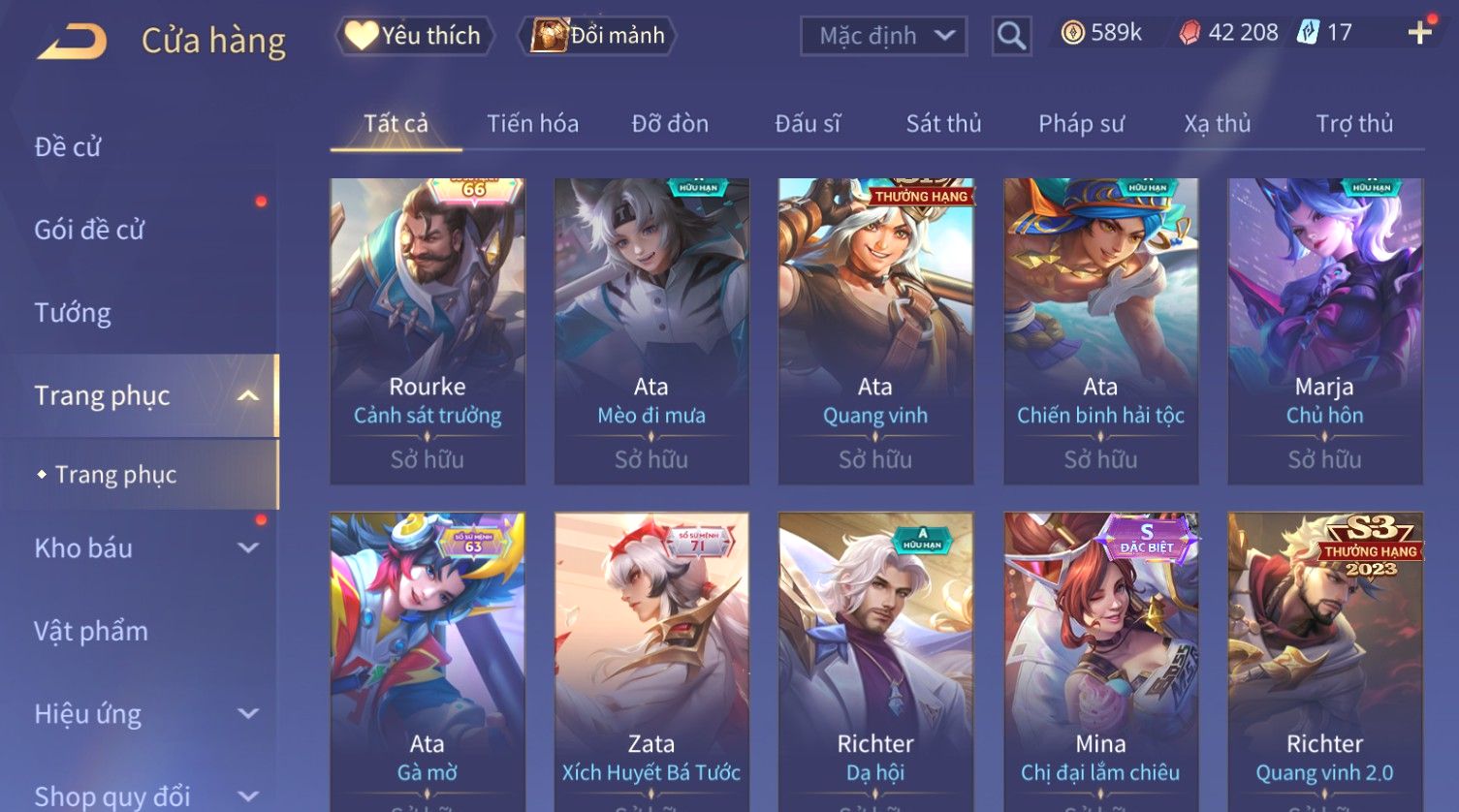The image size is (1459, 812).
Task: Click the red gem 42 208 icon
Action: [x=1189, y=33]
